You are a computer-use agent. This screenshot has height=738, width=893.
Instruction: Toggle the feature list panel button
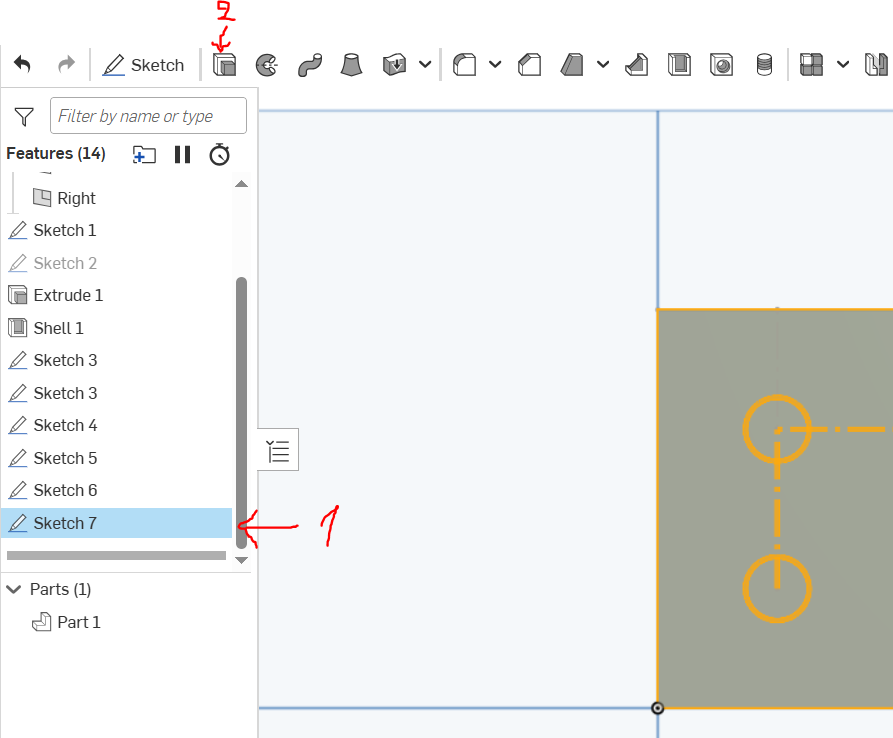pos(278,450)
